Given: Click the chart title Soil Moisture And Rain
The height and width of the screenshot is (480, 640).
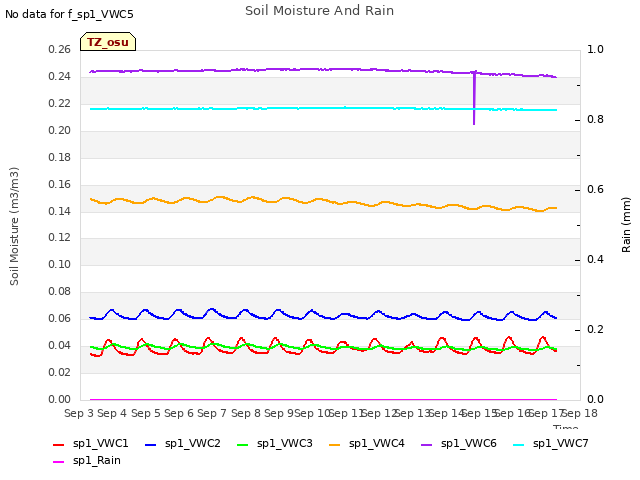Looking at the screenshot, I should pyautogui.click(x=320, y=11).
